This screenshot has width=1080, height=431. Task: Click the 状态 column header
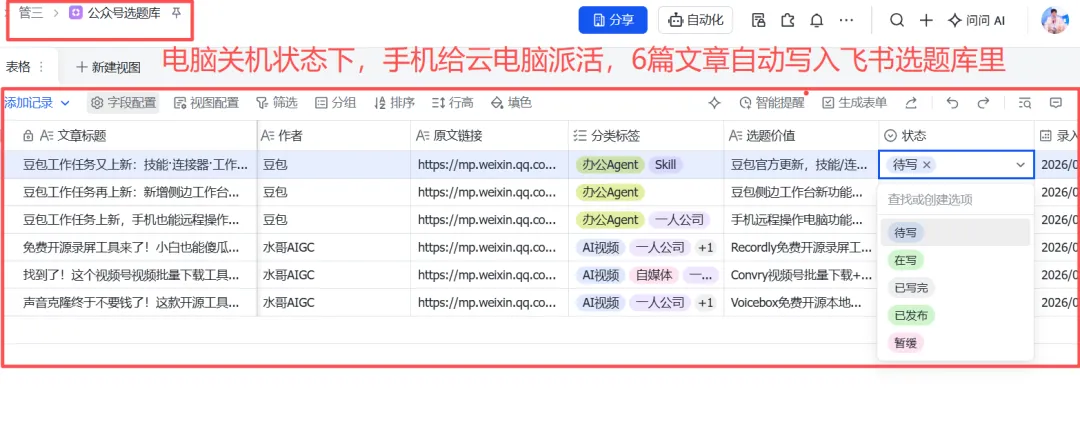(956, 136)
